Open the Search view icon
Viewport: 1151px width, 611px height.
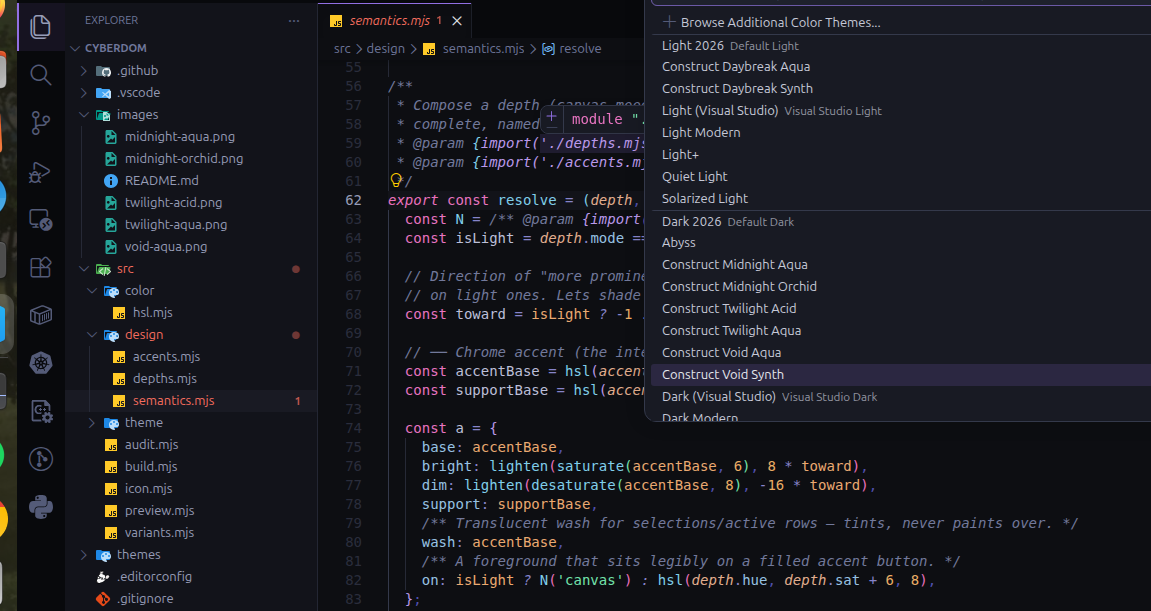click(40, 74)
